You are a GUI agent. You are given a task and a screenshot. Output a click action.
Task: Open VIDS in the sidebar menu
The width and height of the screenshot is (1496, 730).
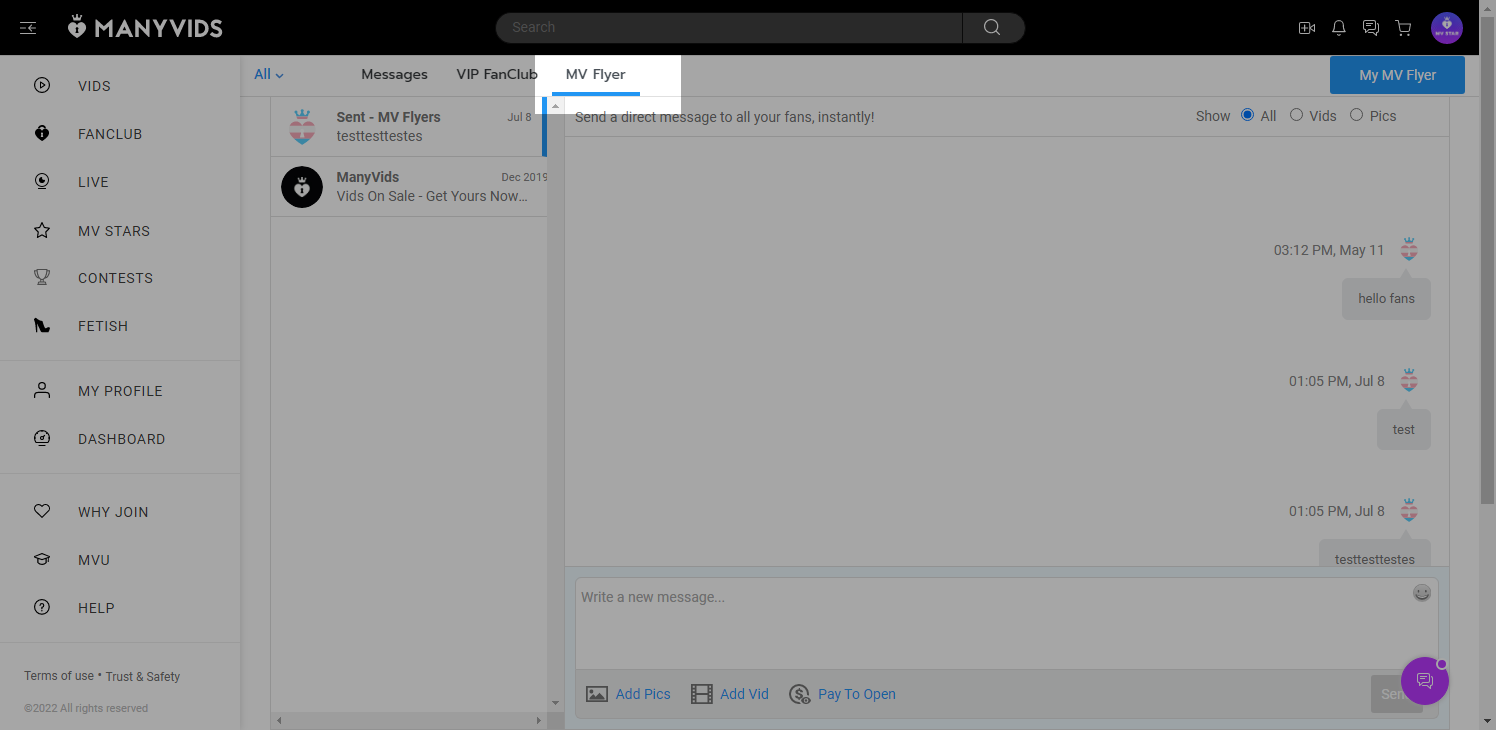94,86
